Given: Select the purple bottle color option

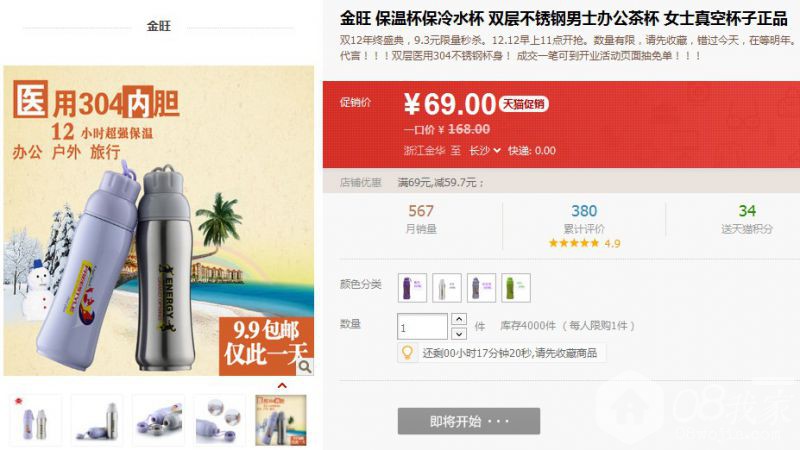Looking at the screenshot, I should [x=412, y=288].
